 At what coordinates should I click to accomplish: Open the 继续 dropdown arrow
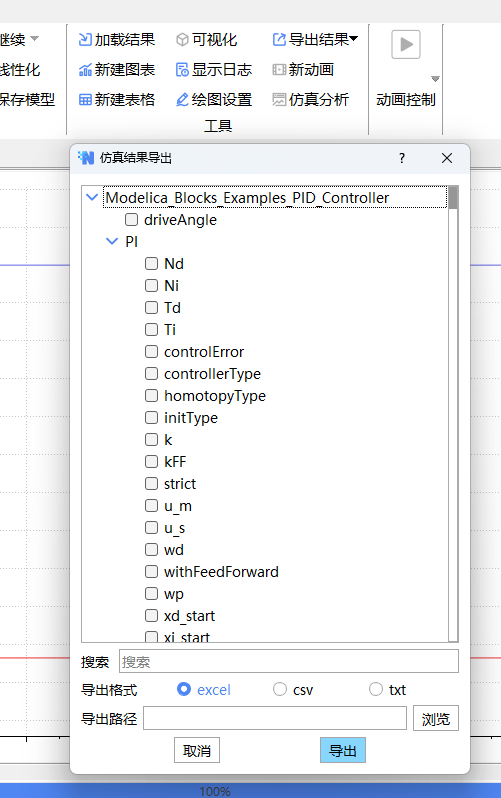click(35, 39)
